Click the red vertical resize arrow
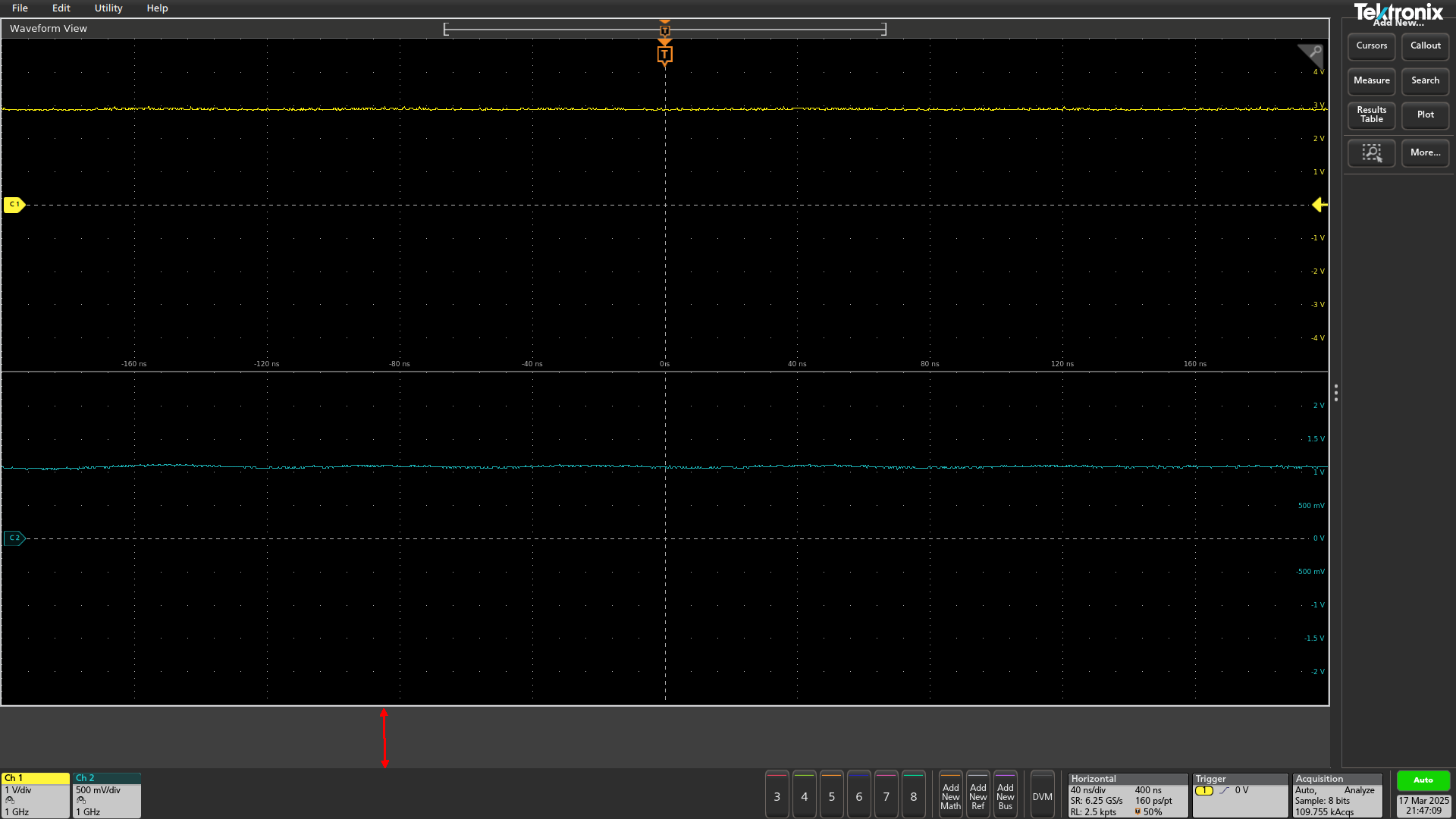 tap(384, 738)
